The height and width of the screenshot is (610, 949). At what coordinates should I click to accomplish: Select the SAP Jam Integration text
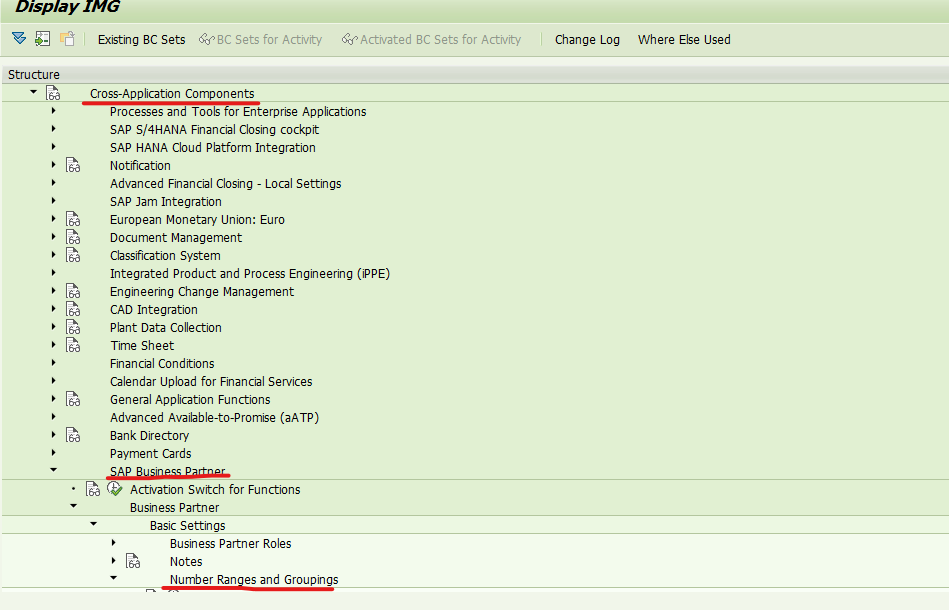166,201
